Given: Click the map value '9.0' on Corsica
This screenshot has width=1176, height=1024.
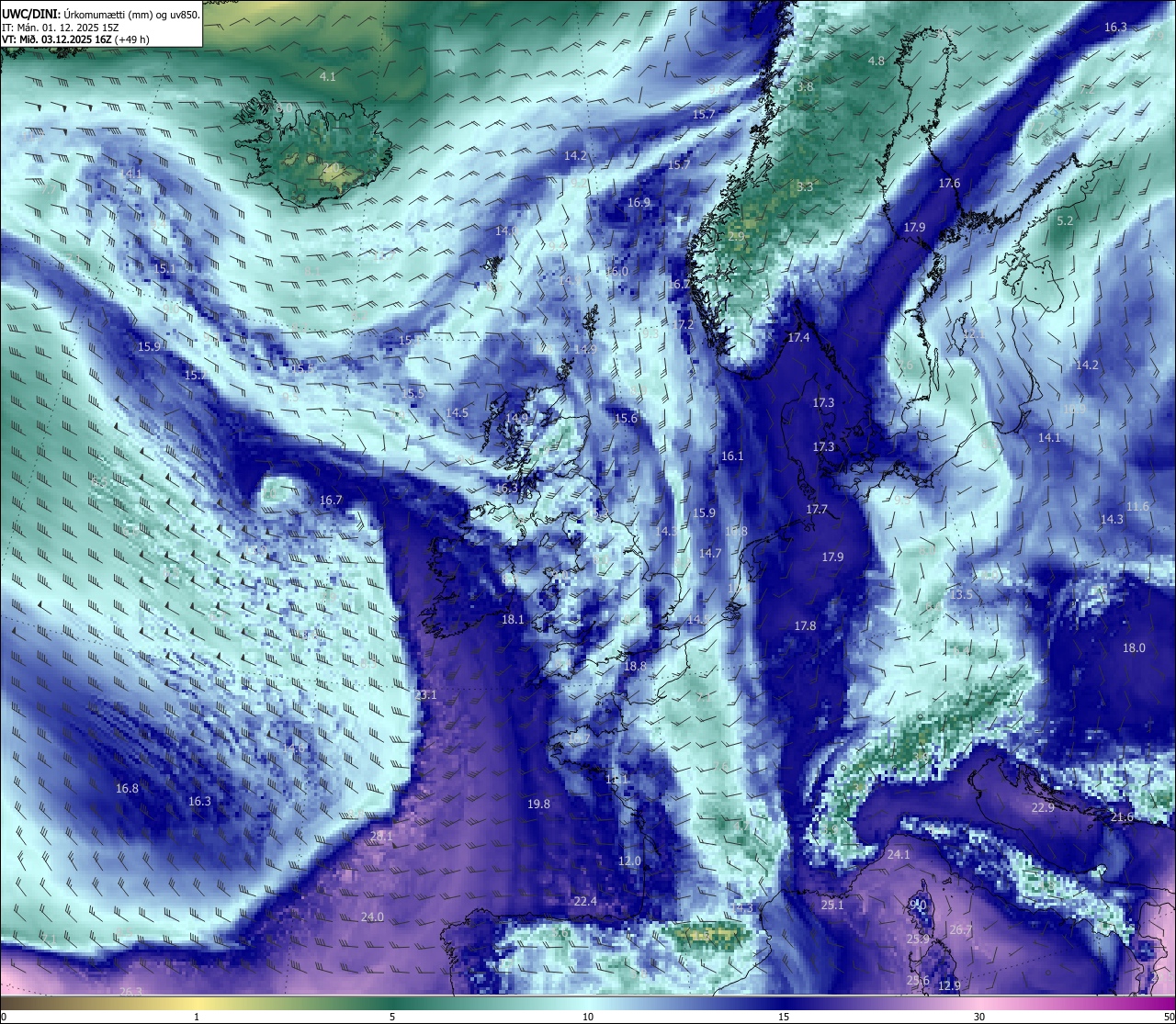Looking at the screenshot, I should pyautogui.click(x=918, y=906).
